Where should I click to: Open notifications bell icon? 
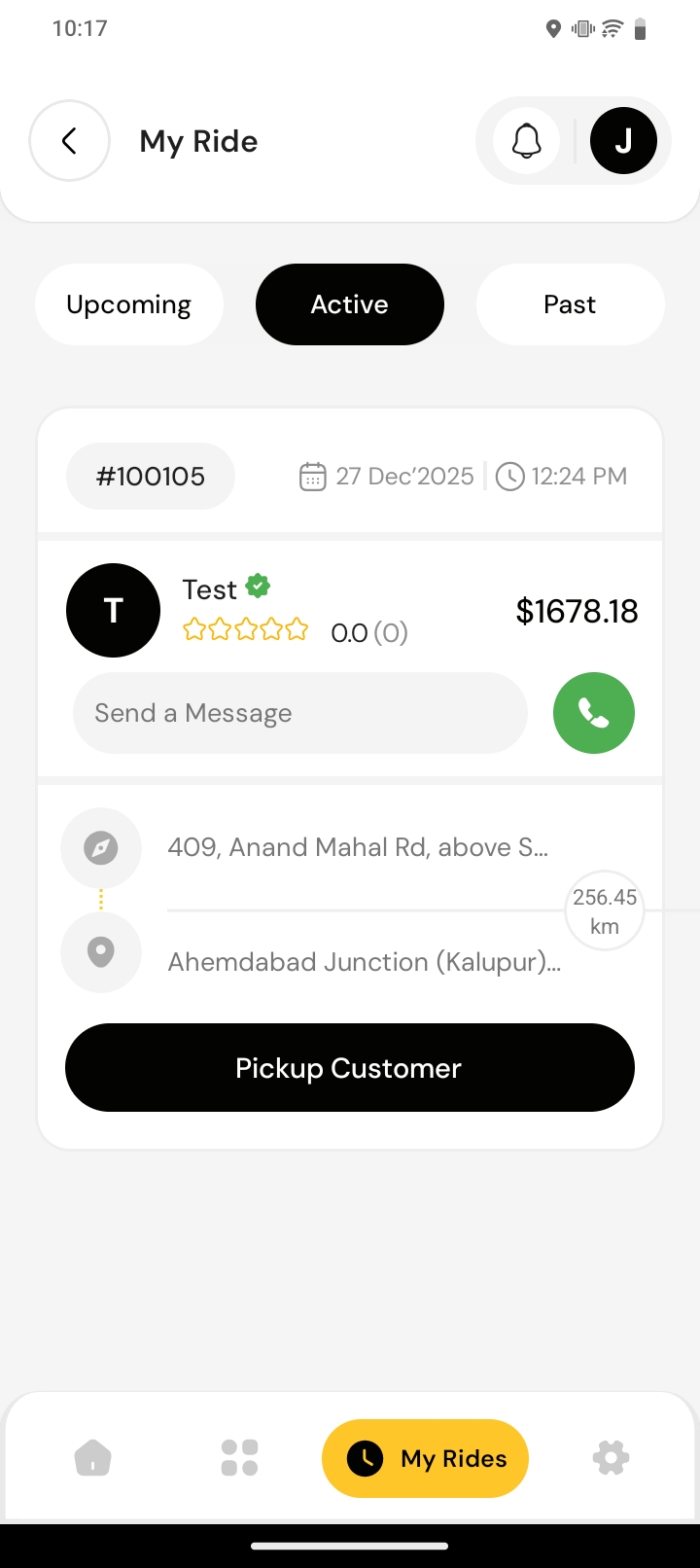(526, 141)
